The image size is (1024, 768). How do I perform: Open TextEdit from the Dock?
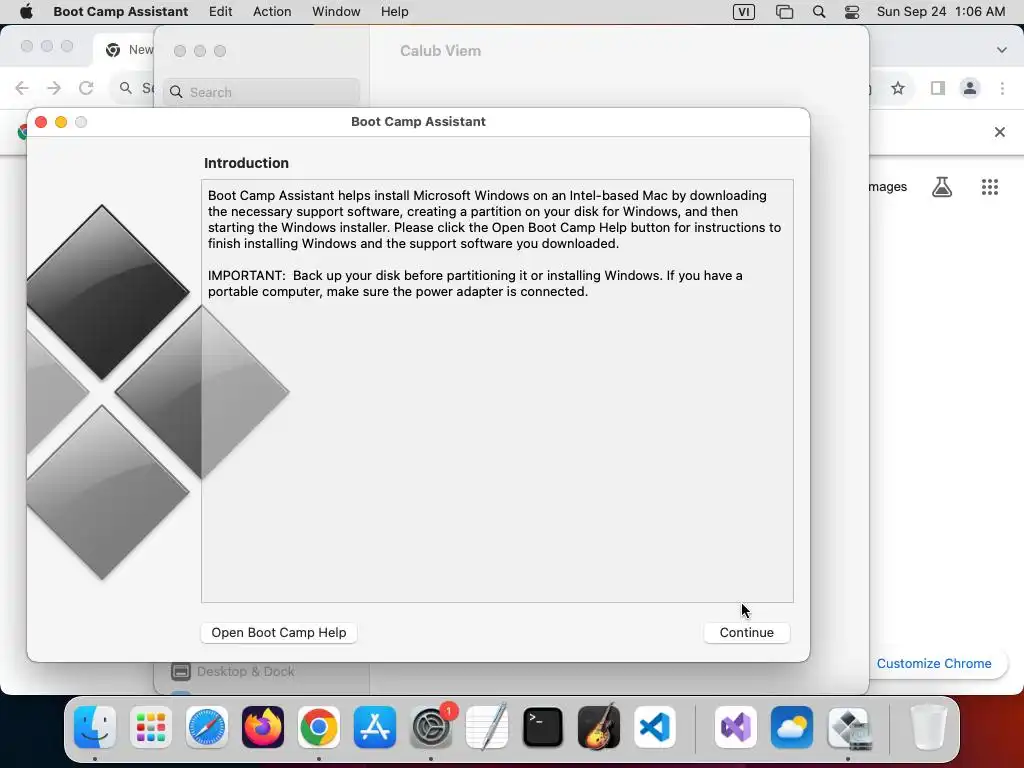[487, 727]
